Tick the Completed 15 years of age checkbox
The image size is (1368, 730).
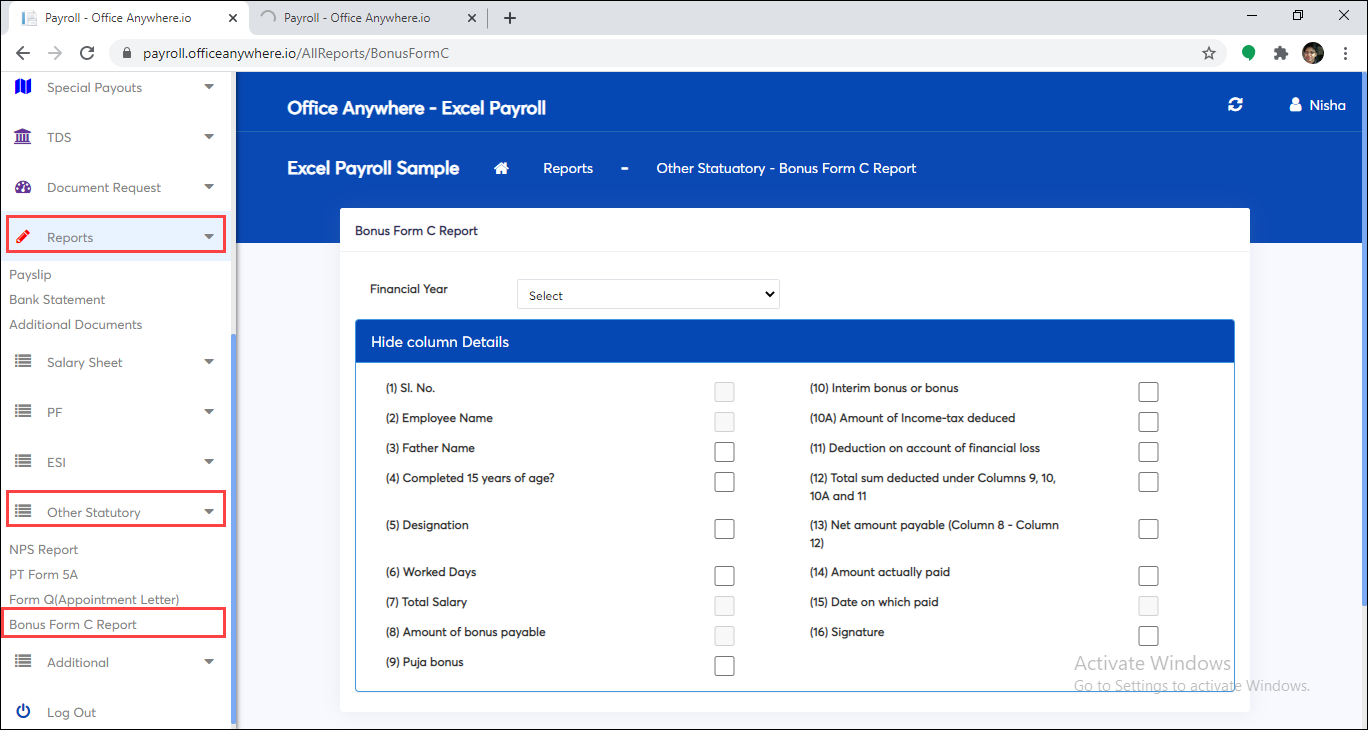(725, 482)
